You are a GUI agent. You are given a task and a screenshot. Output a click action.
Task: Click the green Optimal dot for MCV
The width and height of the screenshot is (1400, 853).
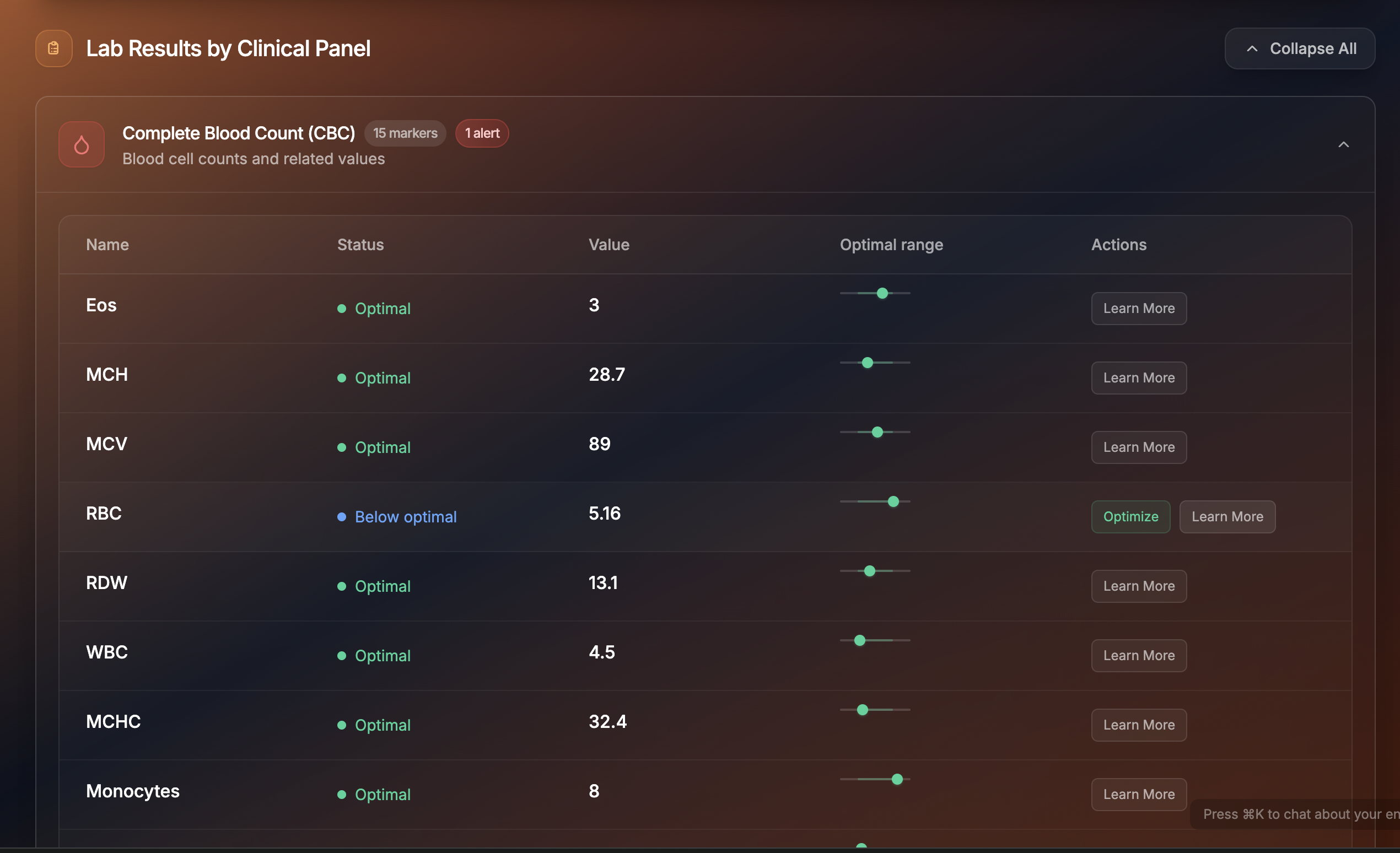(x=342, y=447)
